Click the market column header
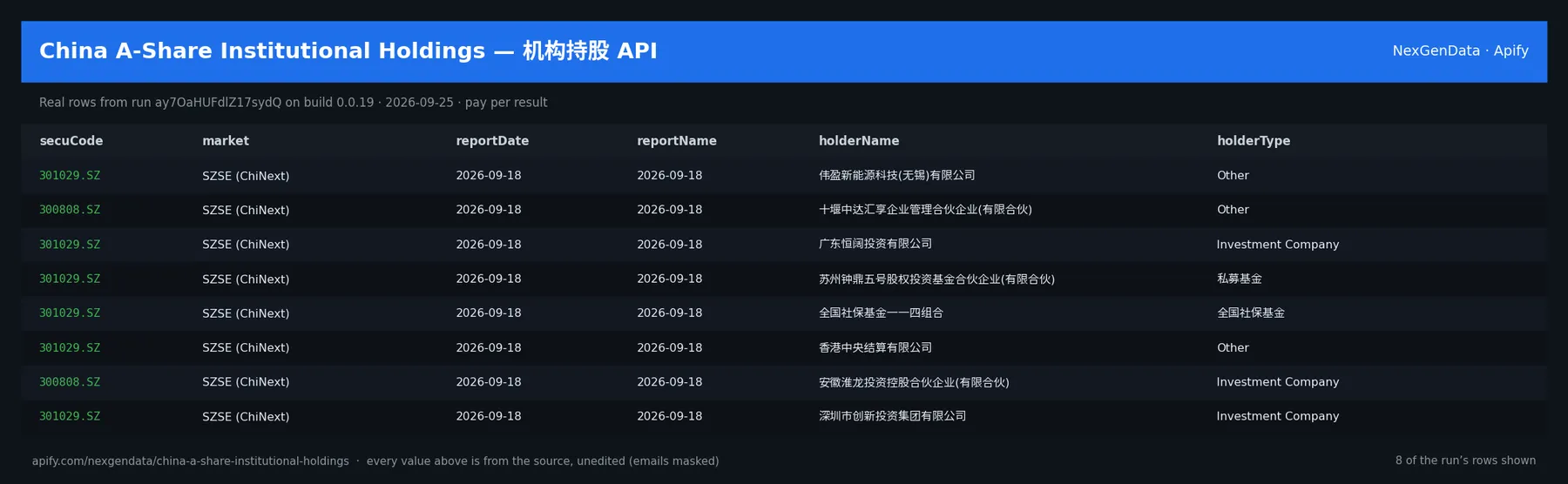Viewport: 1568px width, 484px height. pyautogui.click(x=226, y=141)
